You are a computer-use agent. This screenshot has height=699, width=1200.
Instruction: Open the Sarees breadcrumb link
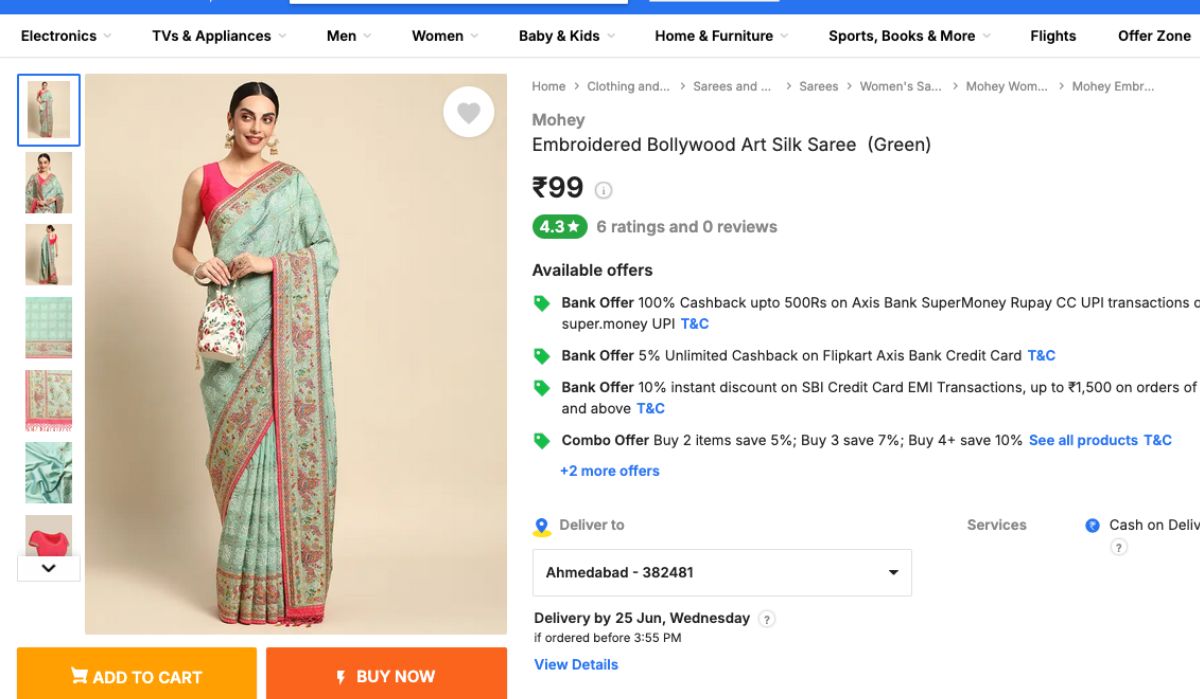pyautogui.click(x=819, y=87)
